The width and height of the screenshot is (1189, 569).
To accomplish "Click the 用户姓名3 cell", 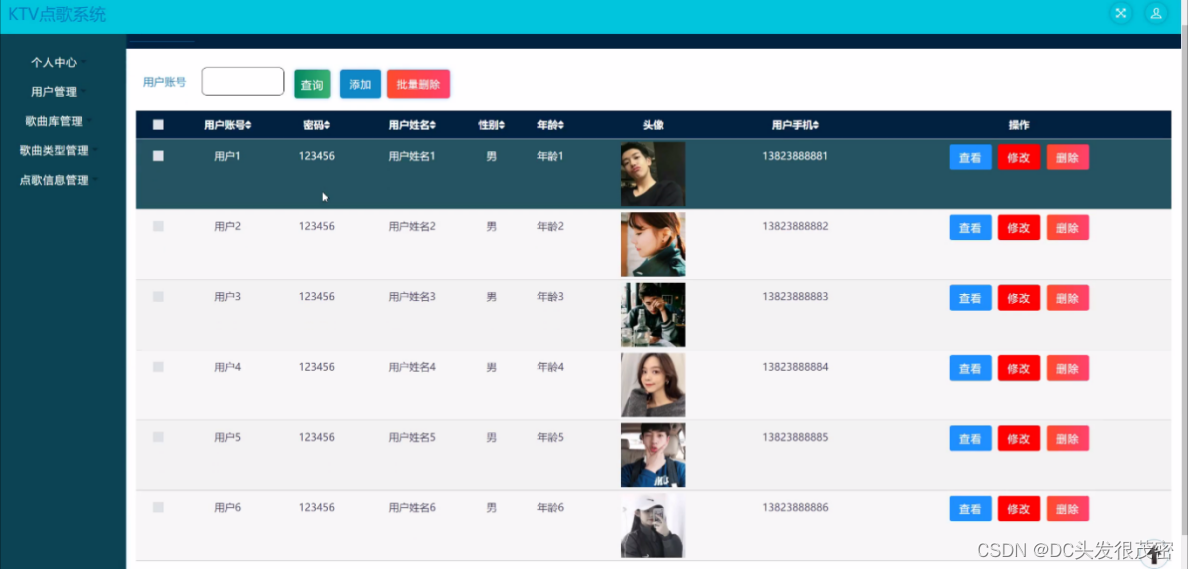I will coord(412,297).
